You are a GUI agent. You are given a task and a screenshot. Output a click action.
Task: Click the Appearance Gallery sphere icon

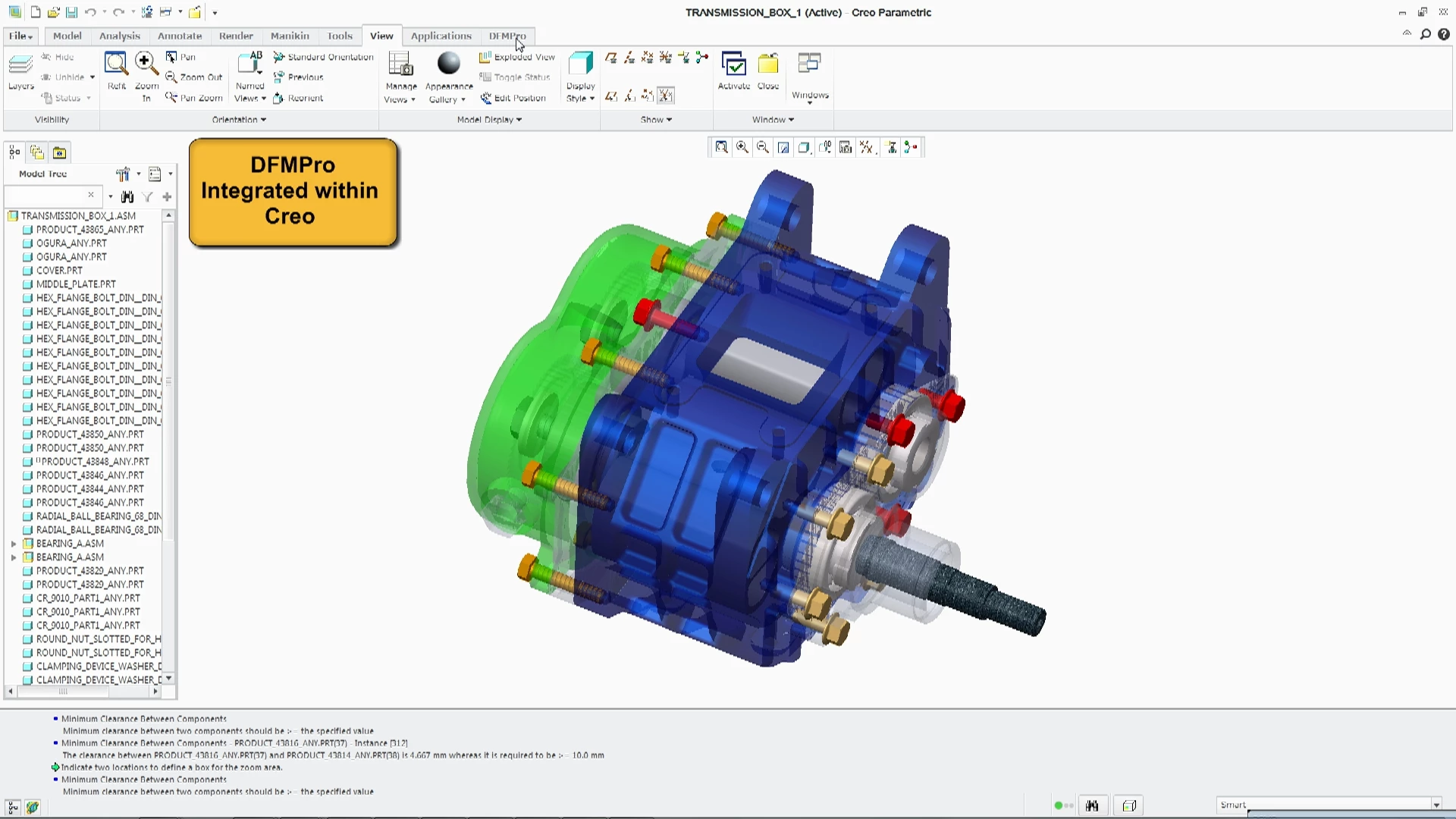click(449, 64)
